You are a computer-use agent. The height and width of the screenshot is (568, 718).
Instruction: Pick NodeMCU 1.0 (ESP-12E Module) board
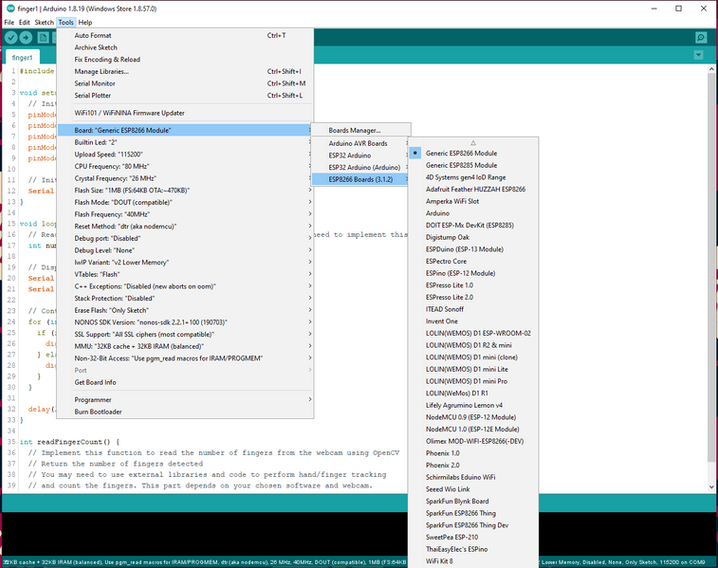coord(473,429)
